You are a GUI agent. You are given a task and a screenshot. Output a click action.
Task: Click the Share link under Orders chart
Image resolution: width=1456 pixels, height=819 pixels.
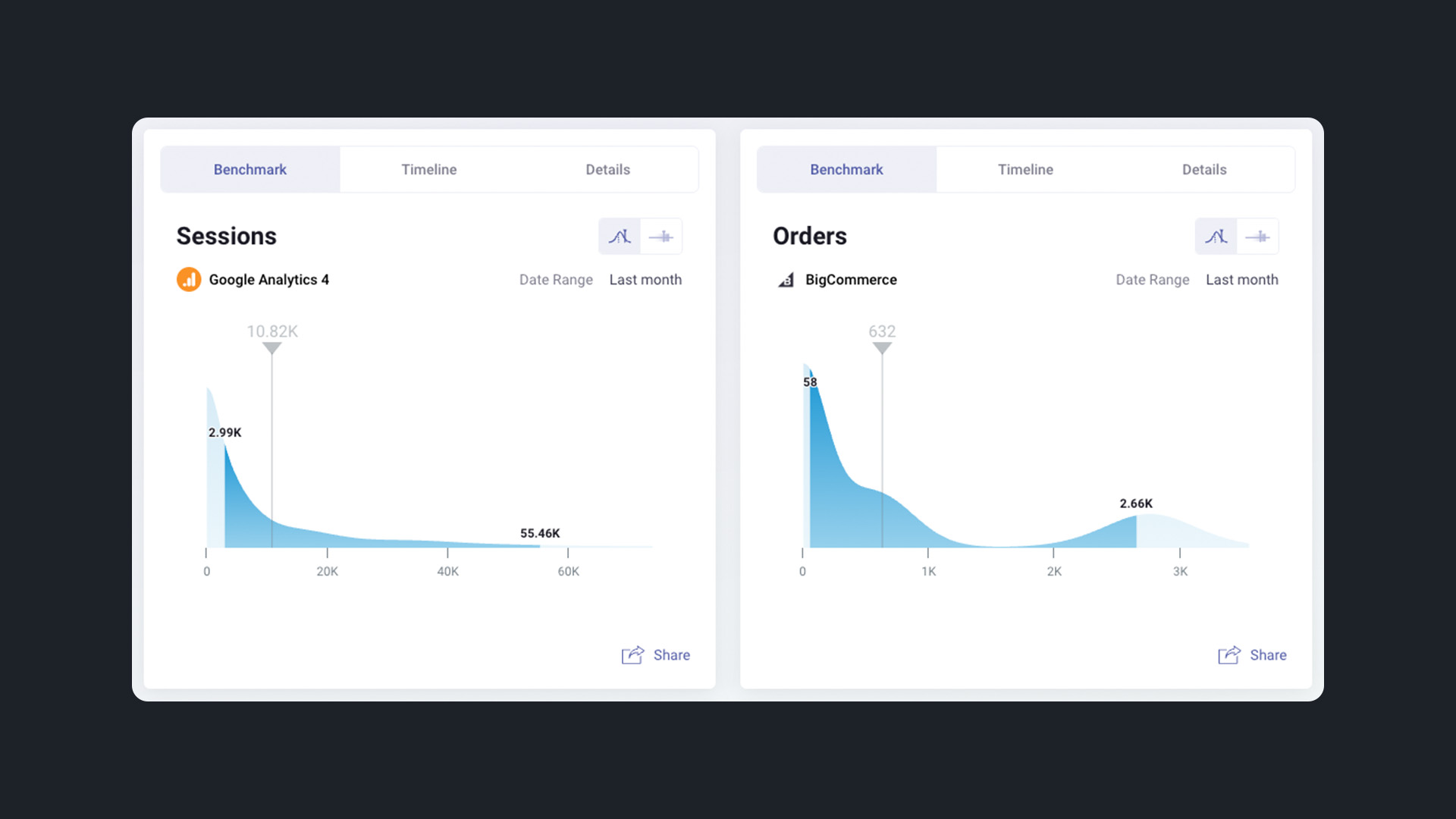[x=1268, y=655]
